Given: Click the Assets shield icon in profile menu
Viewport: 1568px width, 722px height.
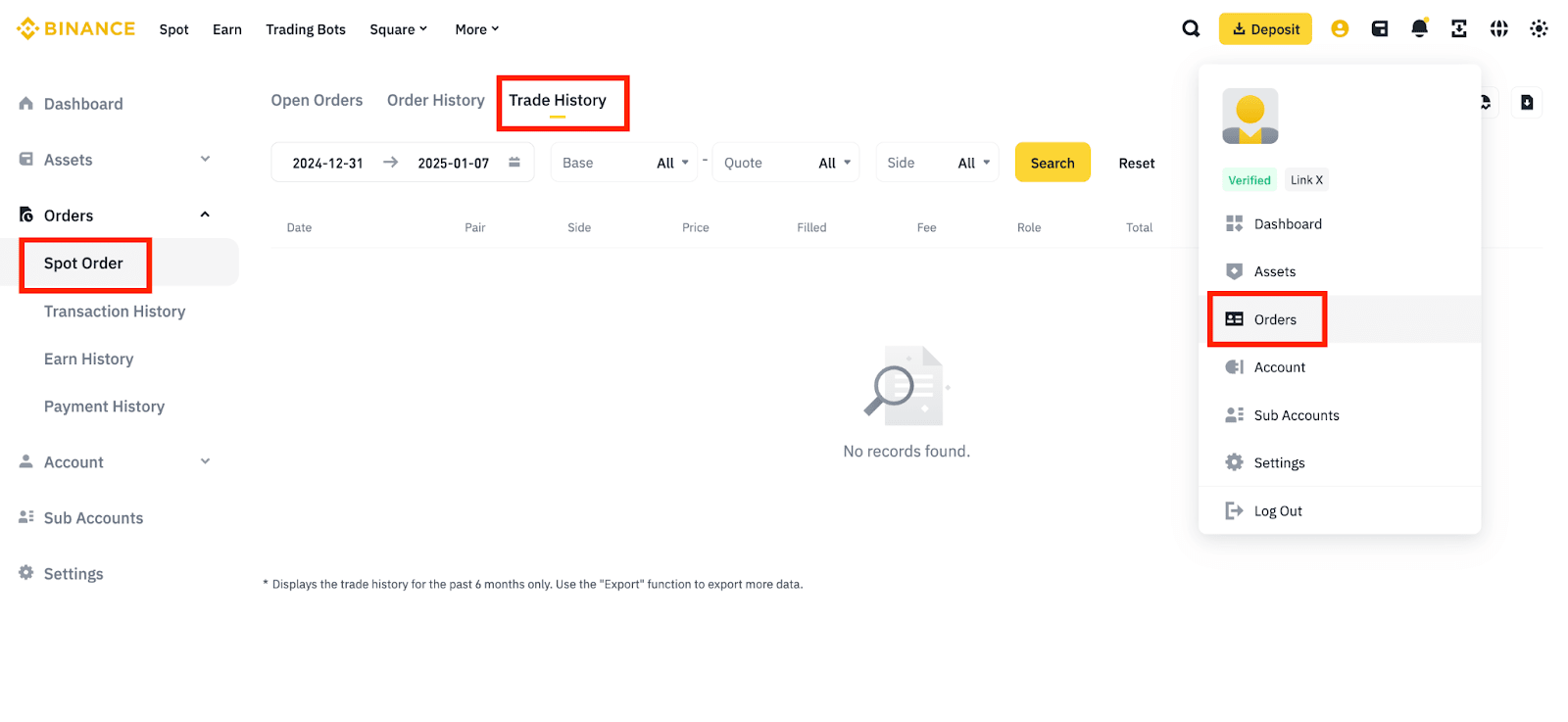Looking at the screenshot, I should click(x=1235, y=271).
